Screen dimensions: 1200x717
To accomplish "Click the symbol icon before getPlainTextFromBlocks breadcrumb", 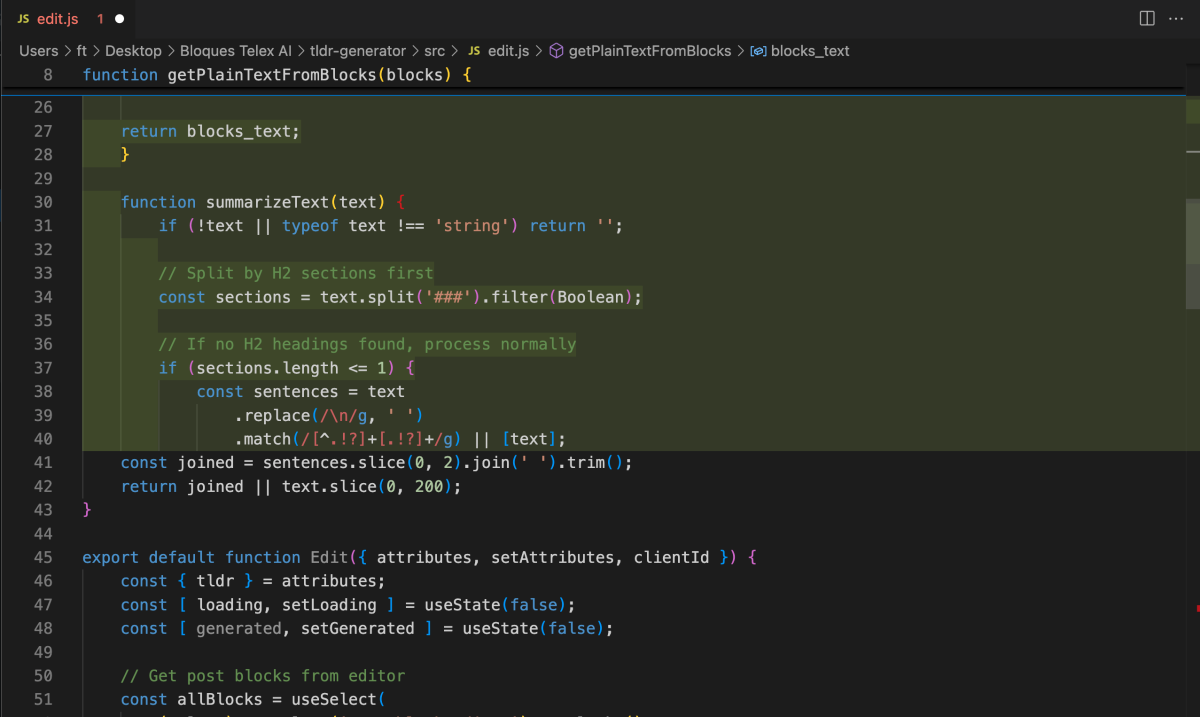I will (x=557, y=51).
